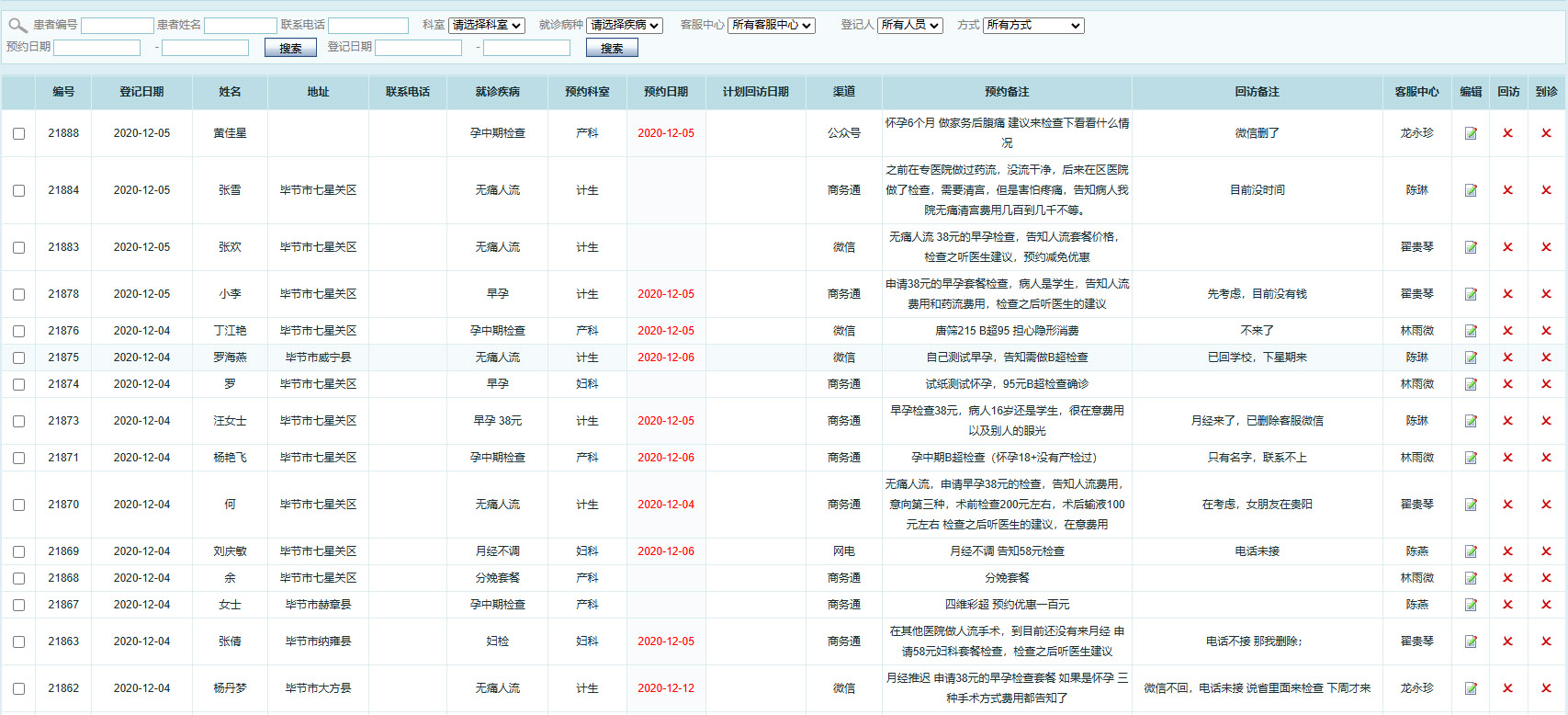Check the box for record 21888

click(18, 134)
